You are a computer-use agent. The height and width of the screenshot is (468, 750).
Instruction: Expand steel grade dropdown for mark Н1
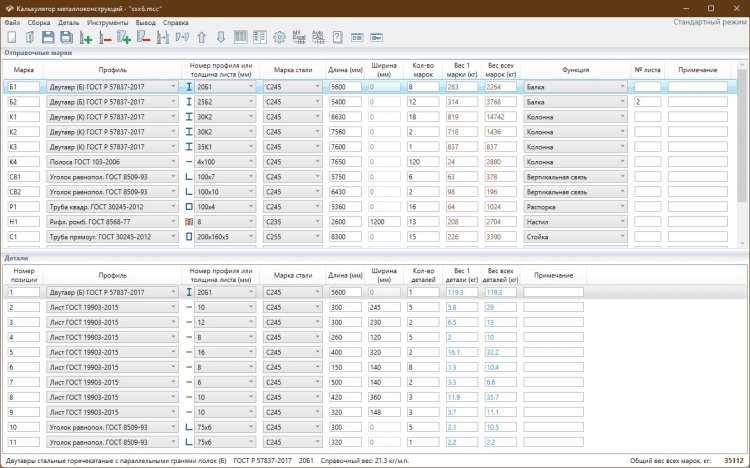(x=318, y=222)
